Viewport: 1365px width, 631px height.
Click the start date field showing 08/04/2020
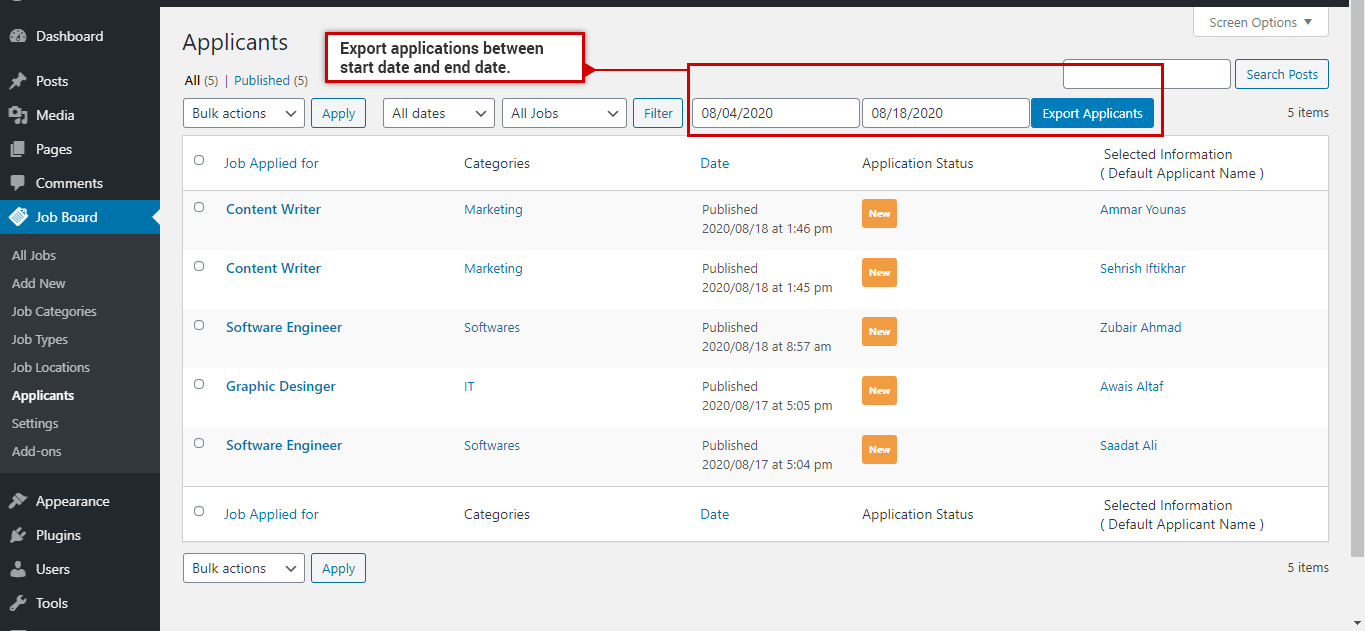775,113
